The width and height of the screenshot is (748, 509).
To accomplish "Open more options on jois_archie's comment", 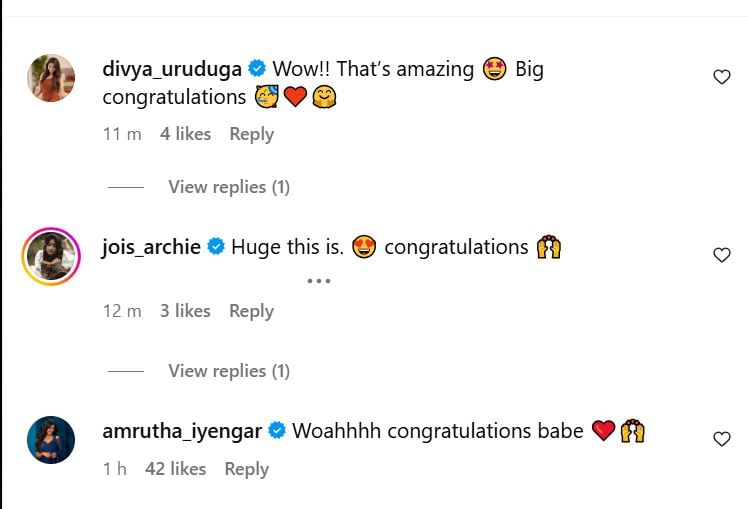I will click(x=318, y=281).
